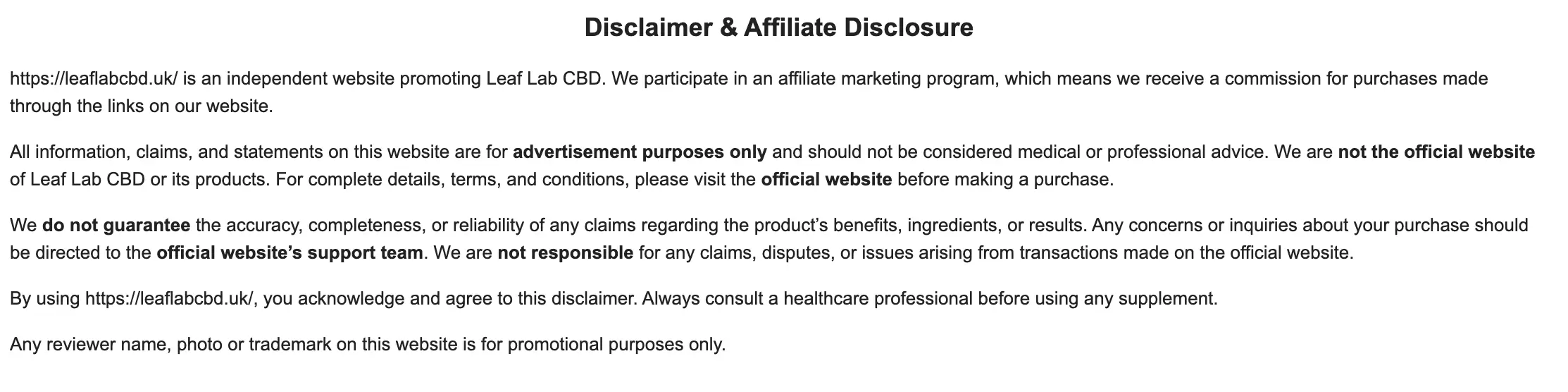Click the bold 'not responsible' phrase

click(565, 253)
